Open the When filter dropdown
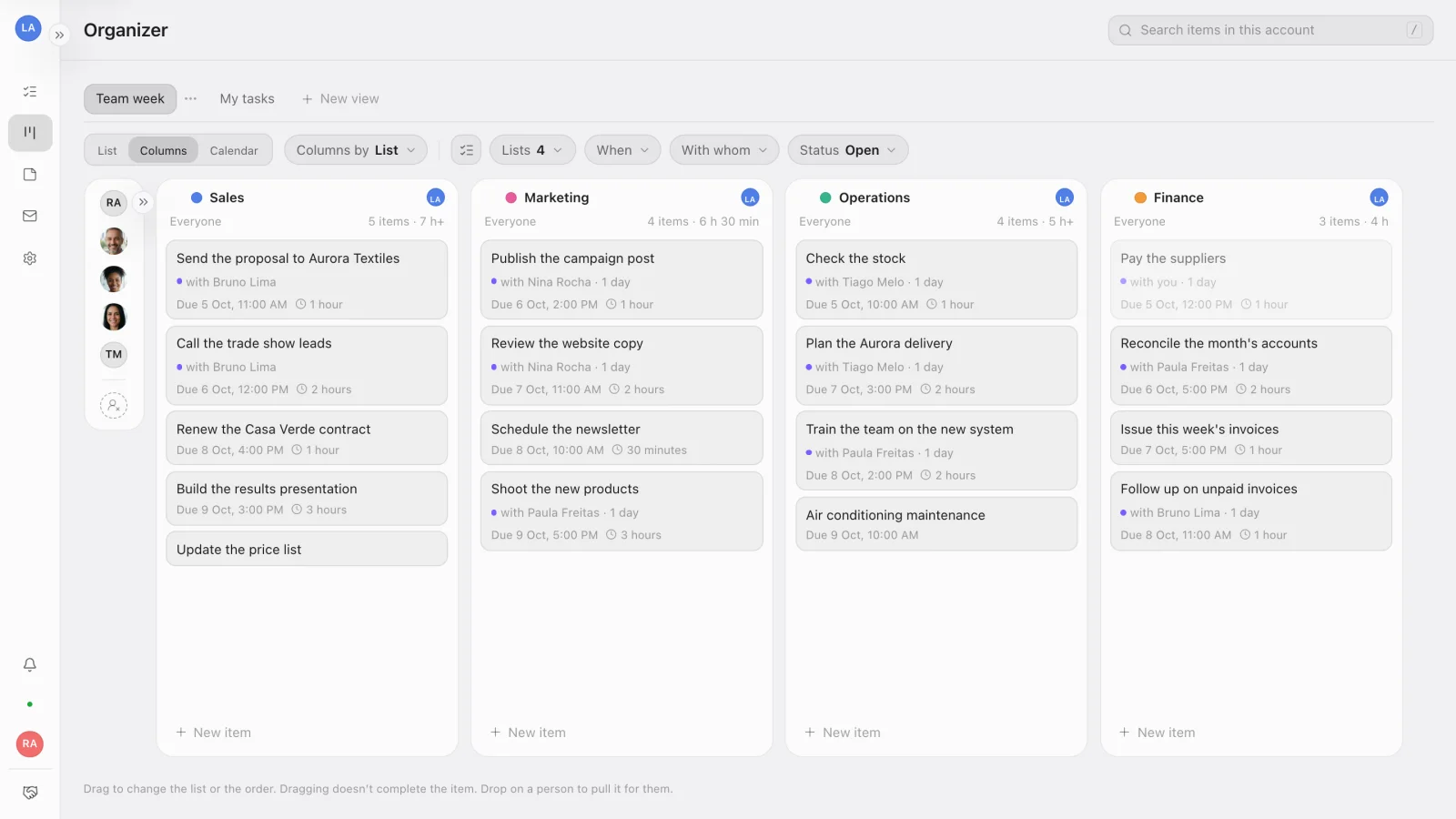The height and width of the screenshot is (819, 1456). (x=622, y=150)
